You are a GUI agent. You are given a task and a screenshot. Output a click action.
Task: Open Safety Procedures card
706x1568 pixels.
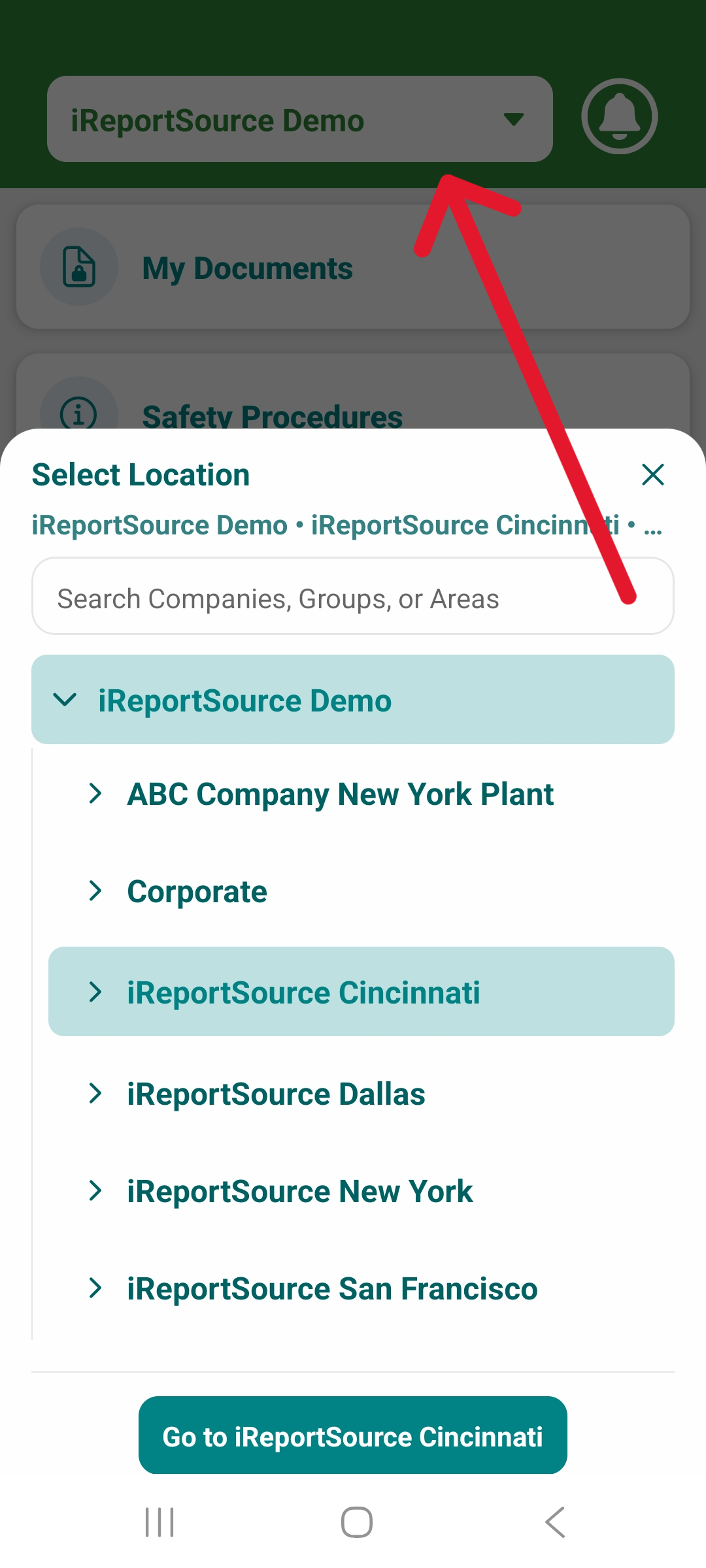coord(353,392)
